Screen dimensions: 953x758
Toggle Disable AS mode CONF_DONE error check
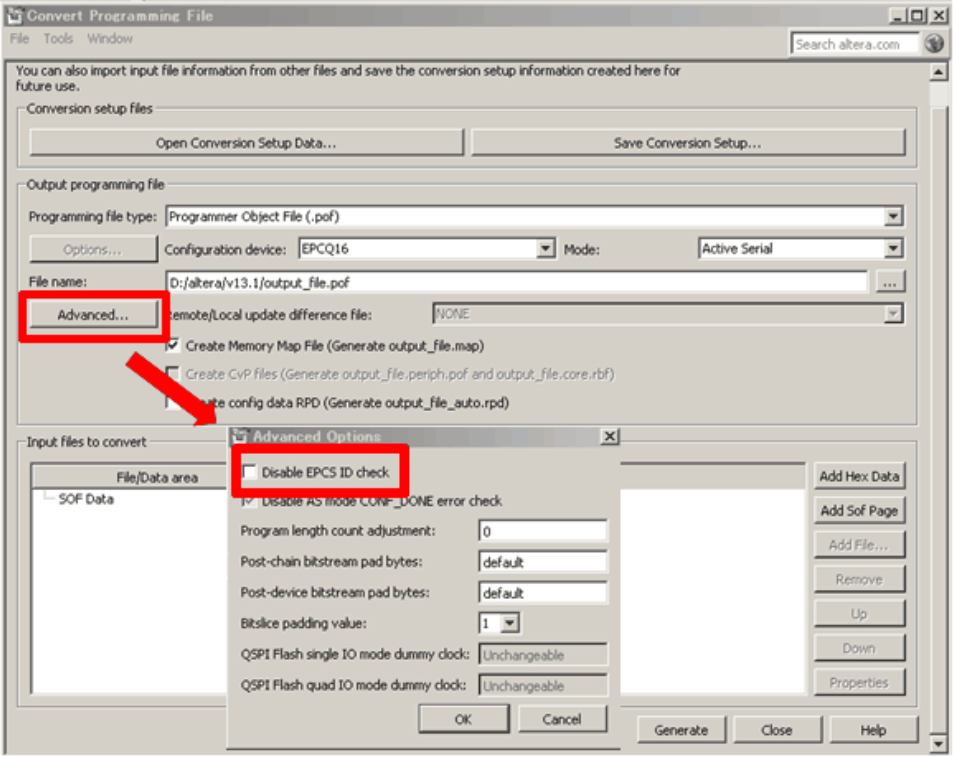coord(250,500)
